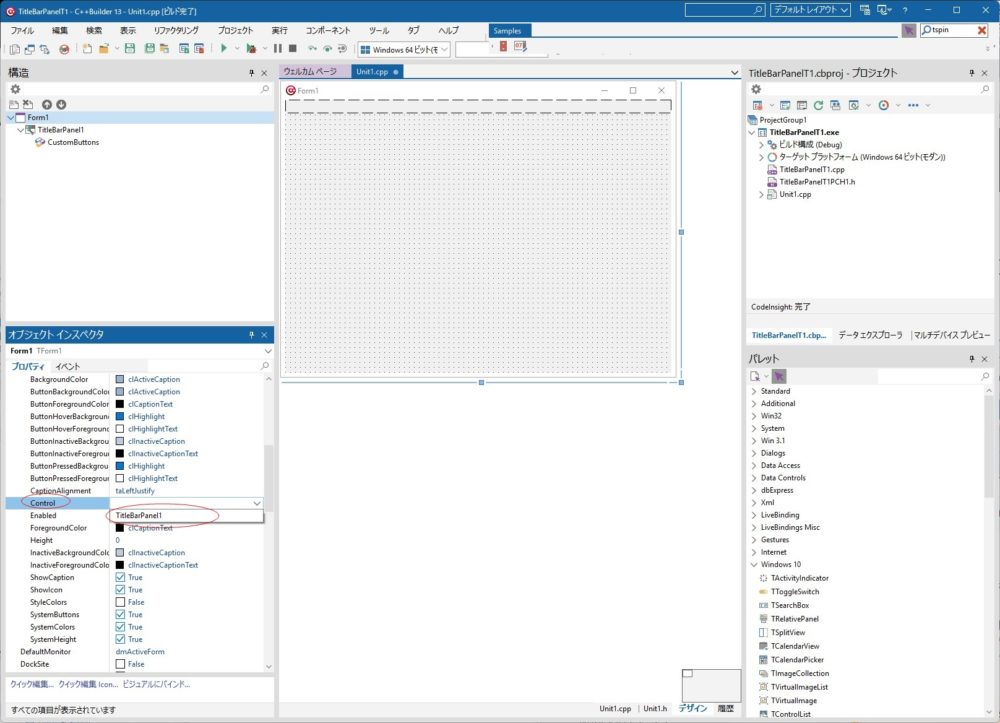The height and width of the screenshot is (723, 1000).
Task: Choose TitleBarPanel1 from the Control dropdown list
Action: tap(139, 516)
